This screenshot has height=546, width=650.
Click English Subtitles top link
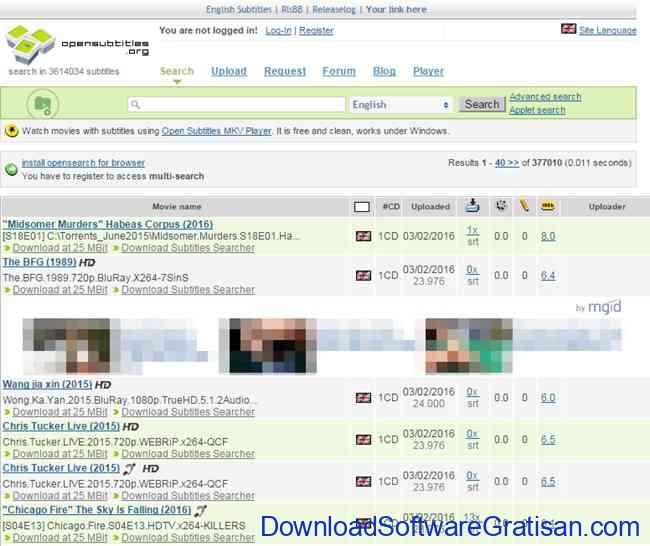click(x=239, y=10)
